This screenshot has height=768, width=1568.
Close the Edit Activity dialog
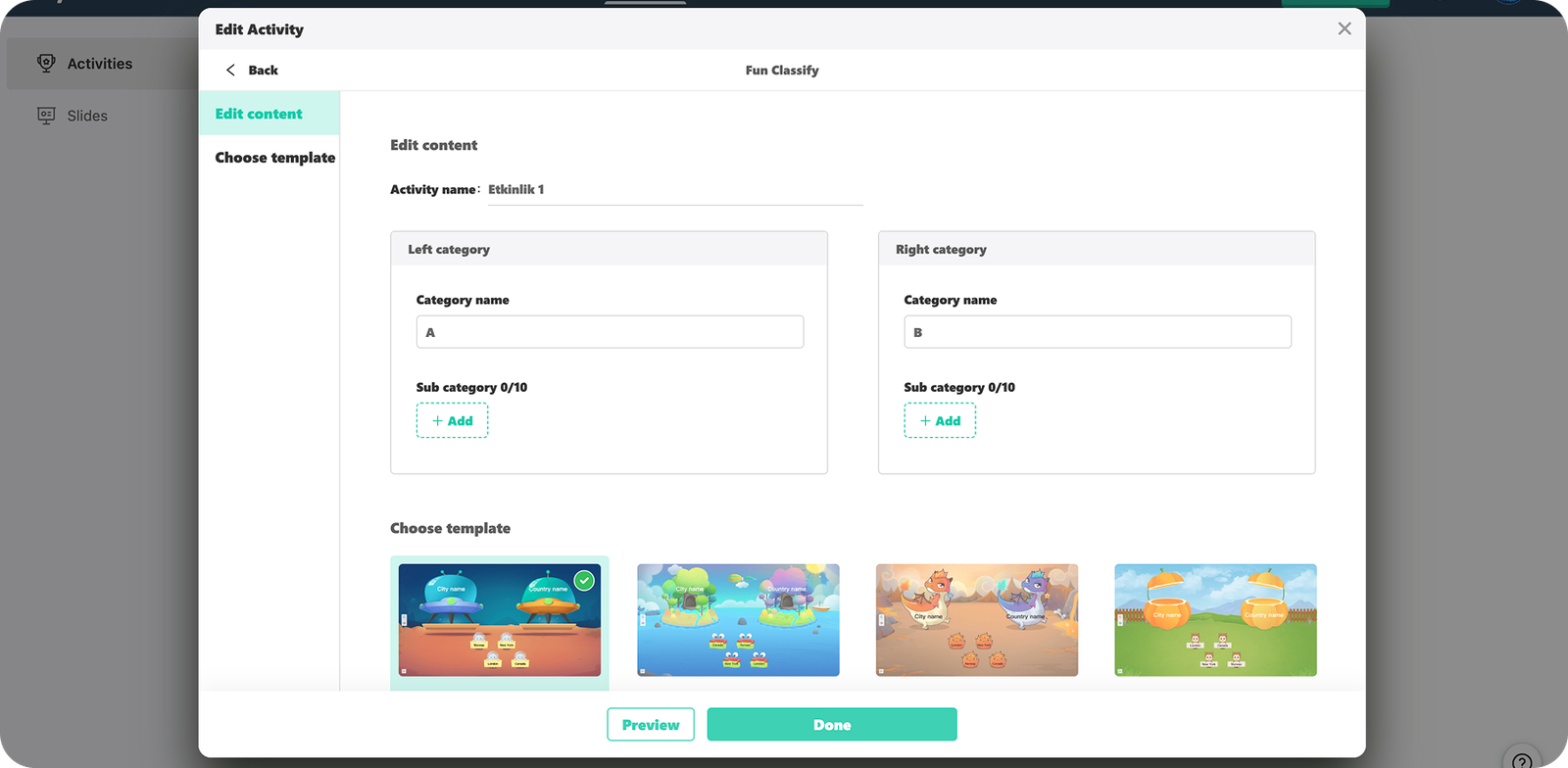coord(1344,29)
